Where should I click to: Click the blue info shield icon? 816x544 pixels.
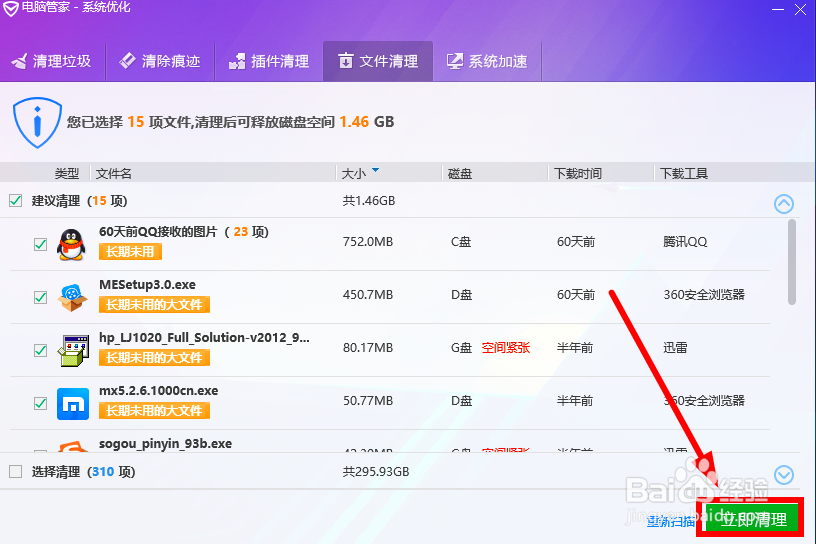[x=37, y=123]
